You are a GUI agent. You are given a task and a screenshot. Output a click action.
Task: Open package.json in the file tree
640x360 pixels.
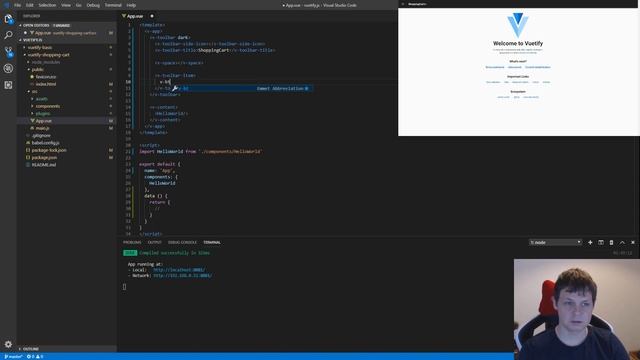(x=44, y=158)
